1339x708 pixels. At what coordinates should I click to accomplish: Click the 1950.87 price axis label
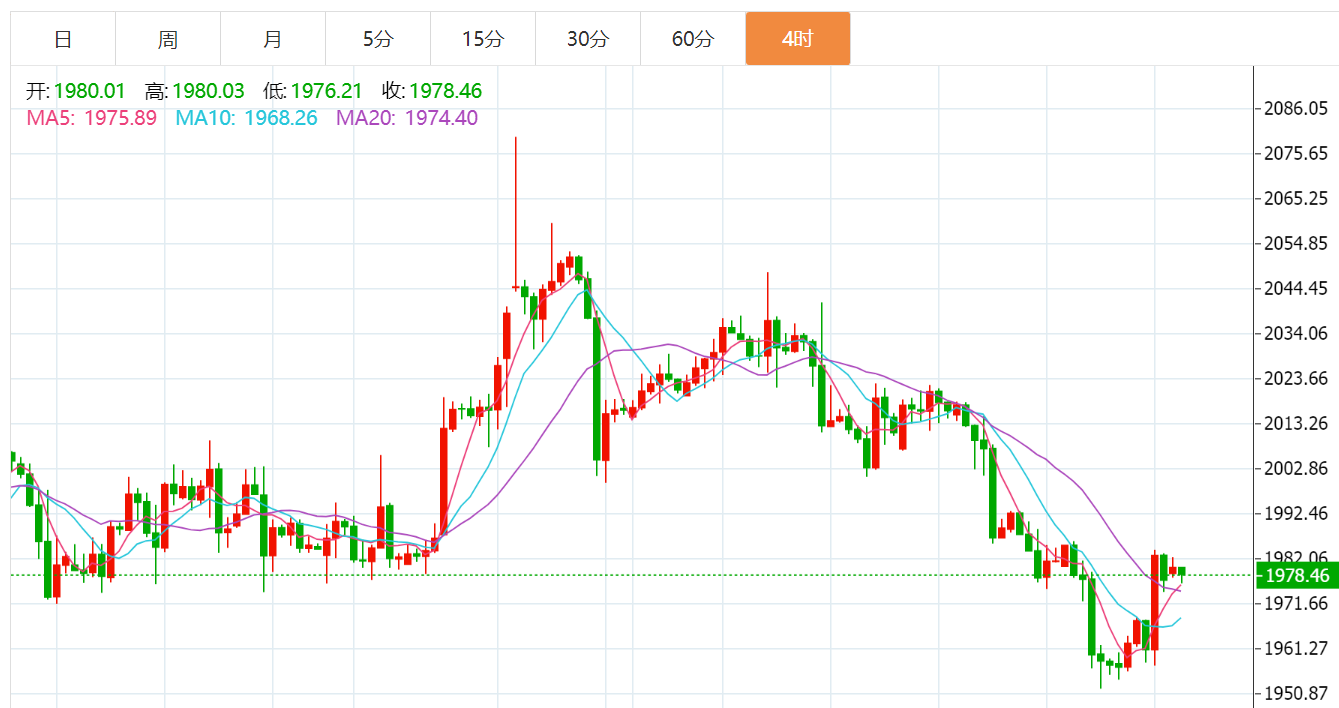click(x=1298, y=693)
